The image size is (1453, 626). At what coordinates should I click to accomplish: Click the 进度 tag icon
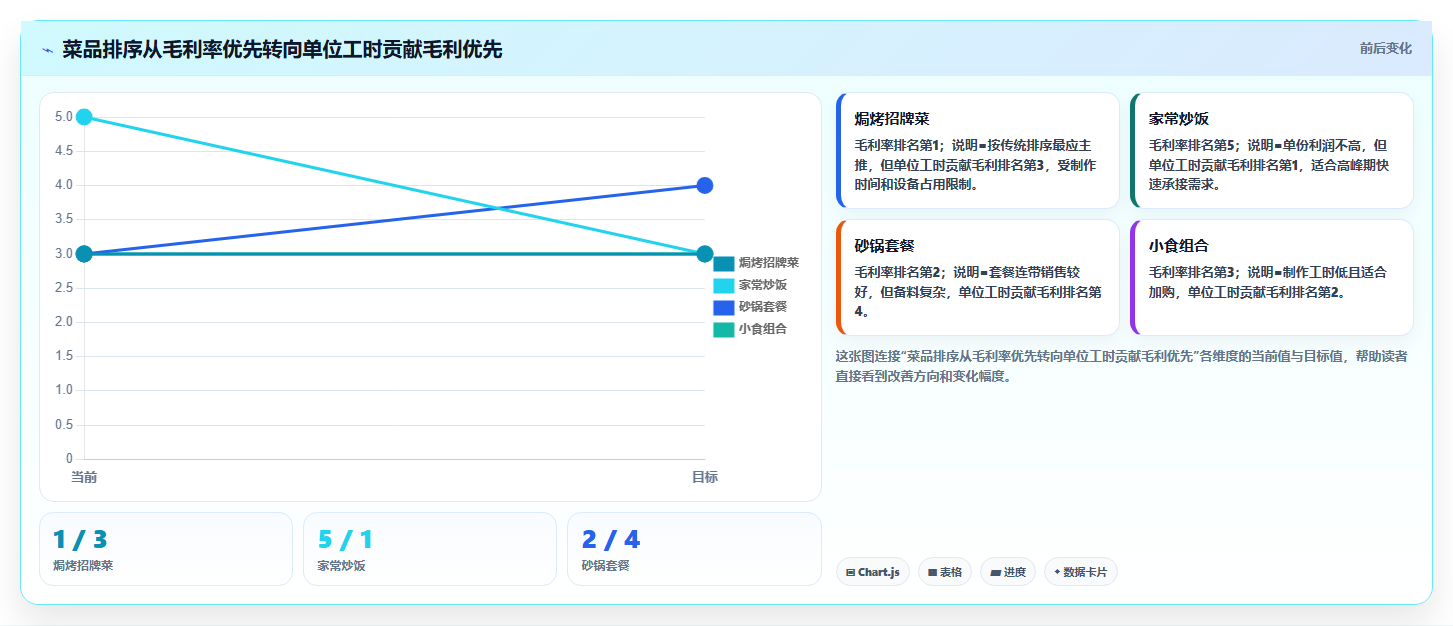(x=995, y=573)
